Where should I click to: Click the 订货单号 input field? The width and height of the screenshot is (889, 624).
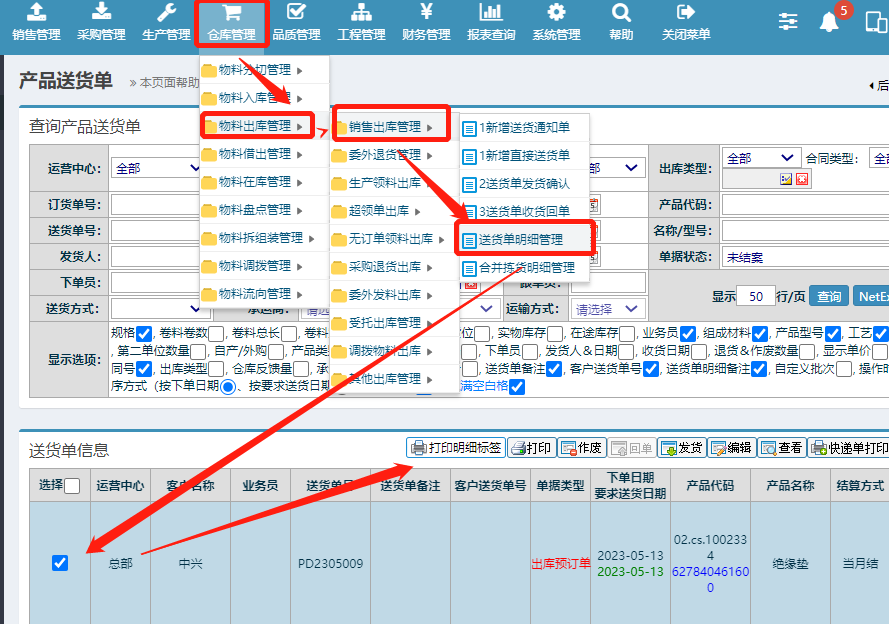157,205
